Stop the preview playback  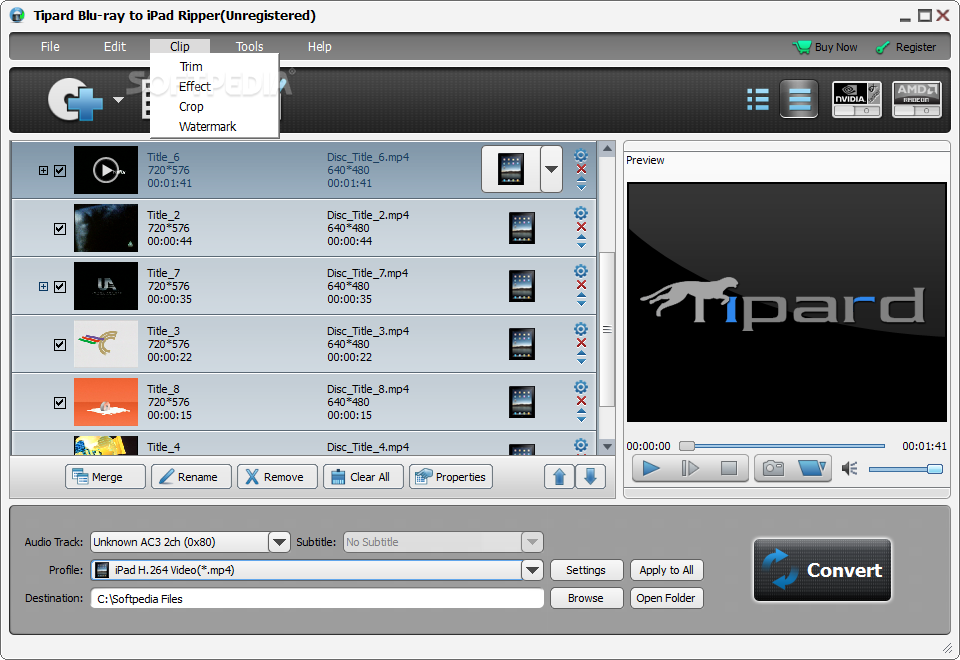point(729,469)
